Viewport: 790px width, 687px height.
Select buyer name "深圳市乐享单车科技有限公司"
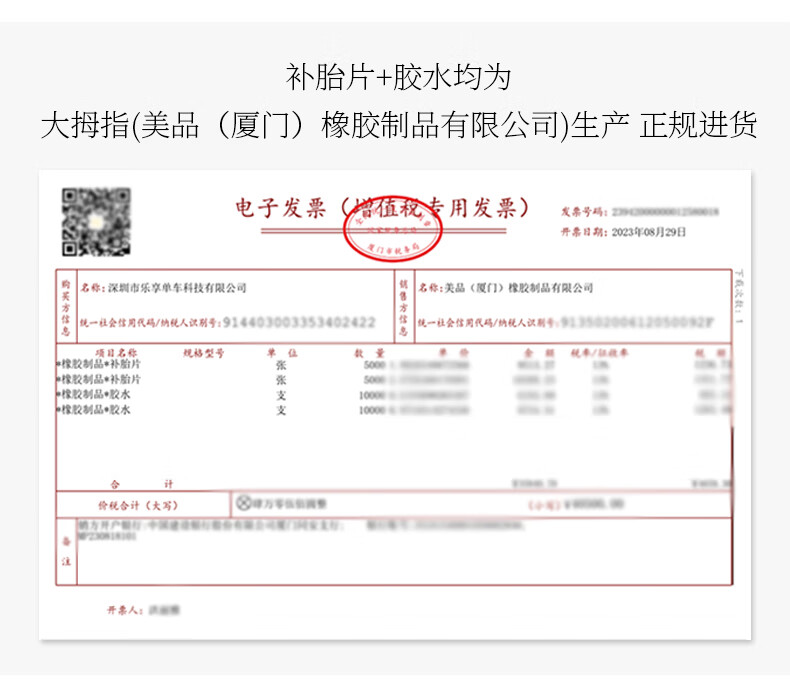[x=177, y=288]
